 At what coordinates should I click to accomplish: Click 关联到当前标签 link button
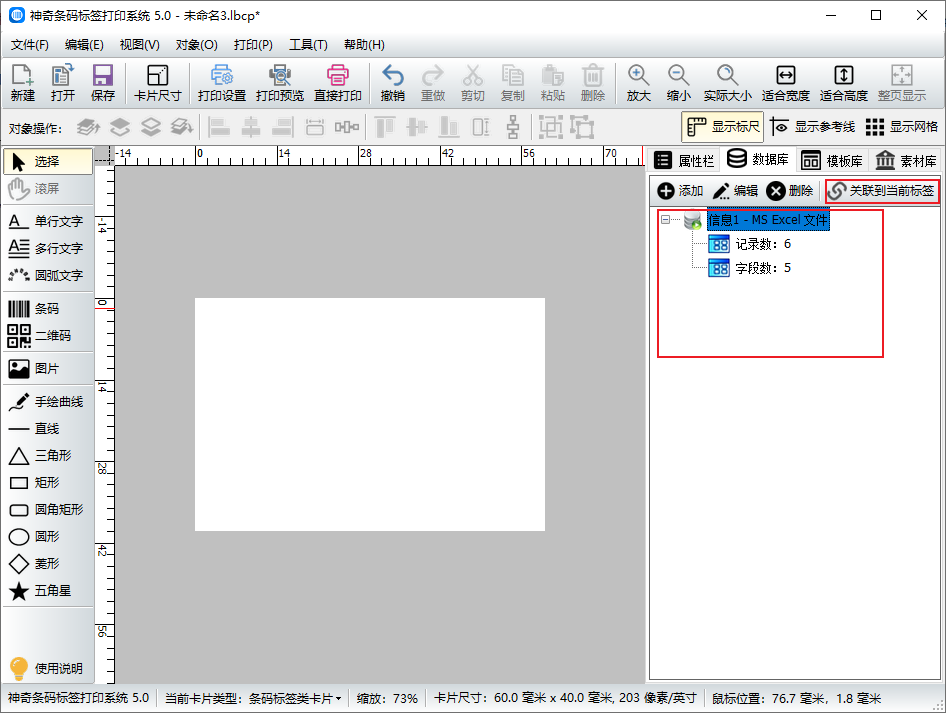pos(882,191)
